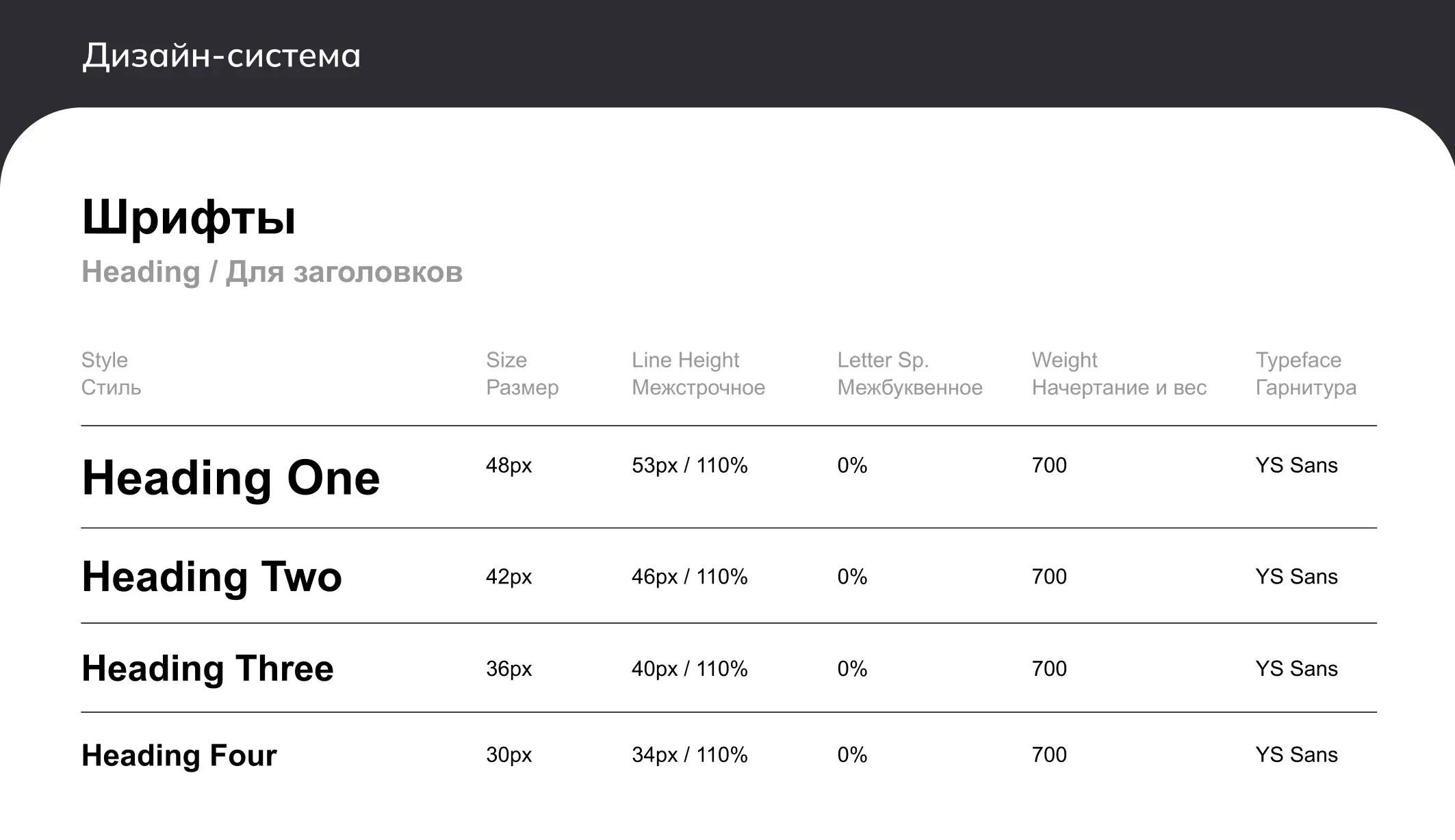Click the Style / Стиль column header

(x=111, y=373)
